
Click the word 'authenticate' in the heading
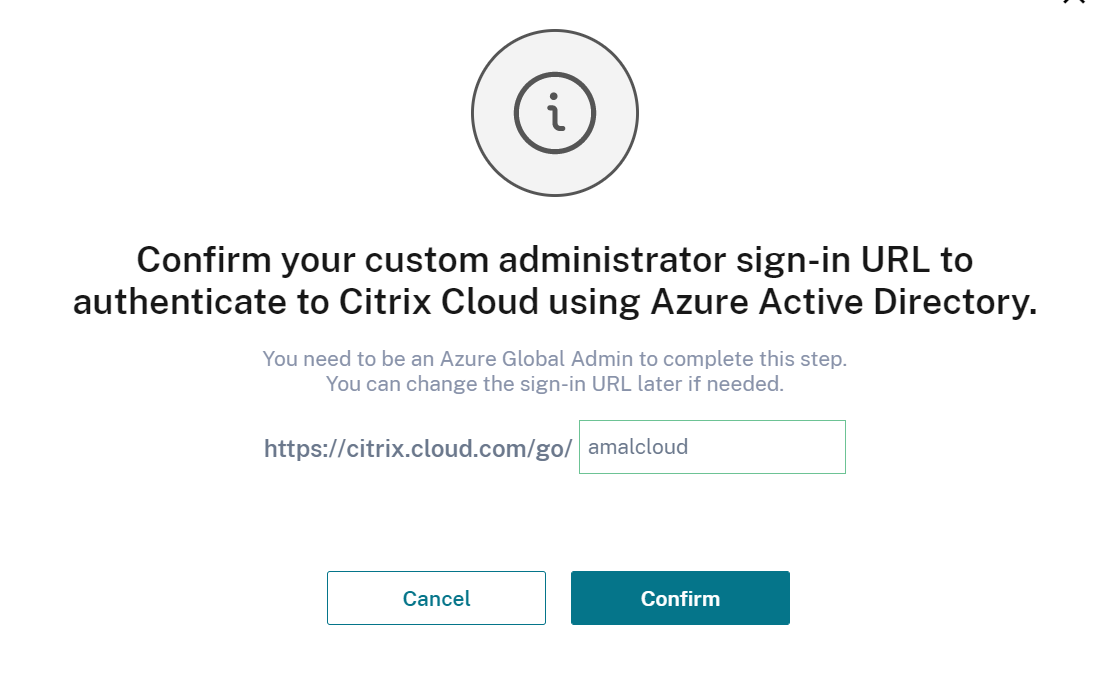[x=180, y=303]
